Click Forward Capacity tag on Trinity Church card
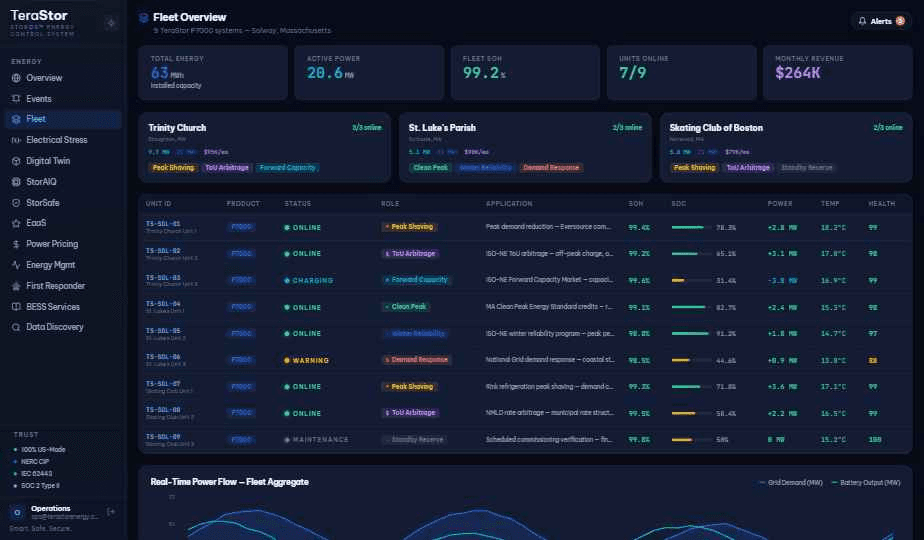Viewport: 924px width, 540px height. [288, 168]
